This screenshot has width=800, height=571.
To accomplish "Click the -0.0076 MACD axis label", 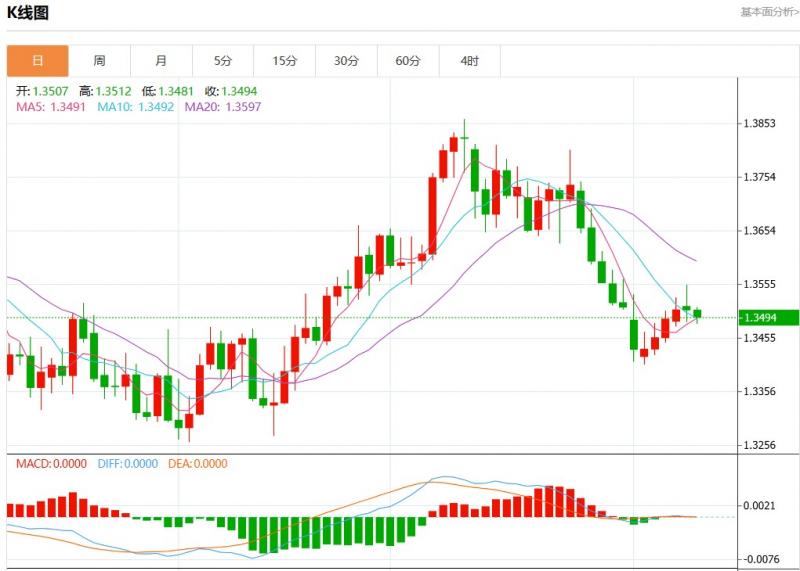I will tap(761, 559).
